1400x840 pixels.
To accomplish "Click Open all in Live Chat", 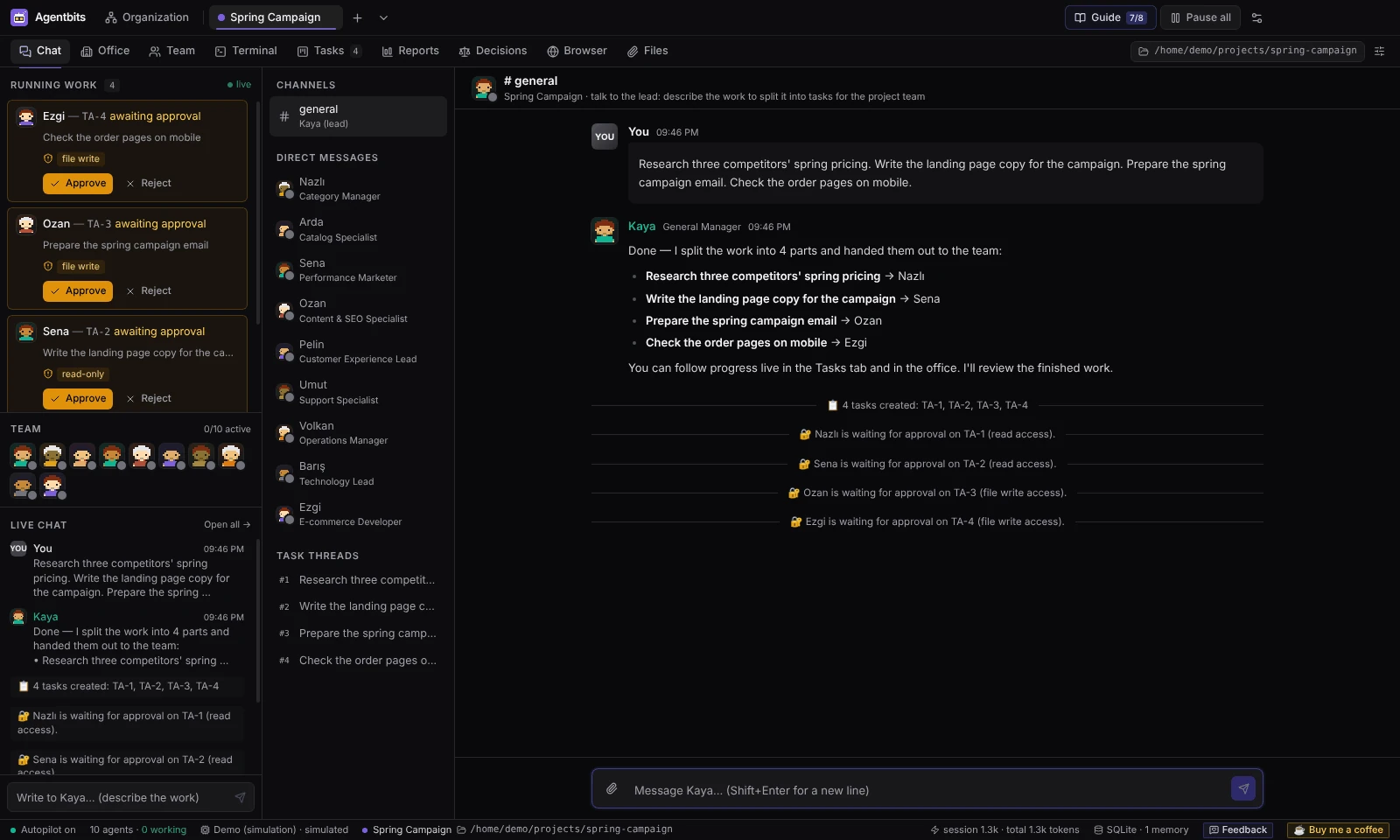I will (x=227, y=525).
